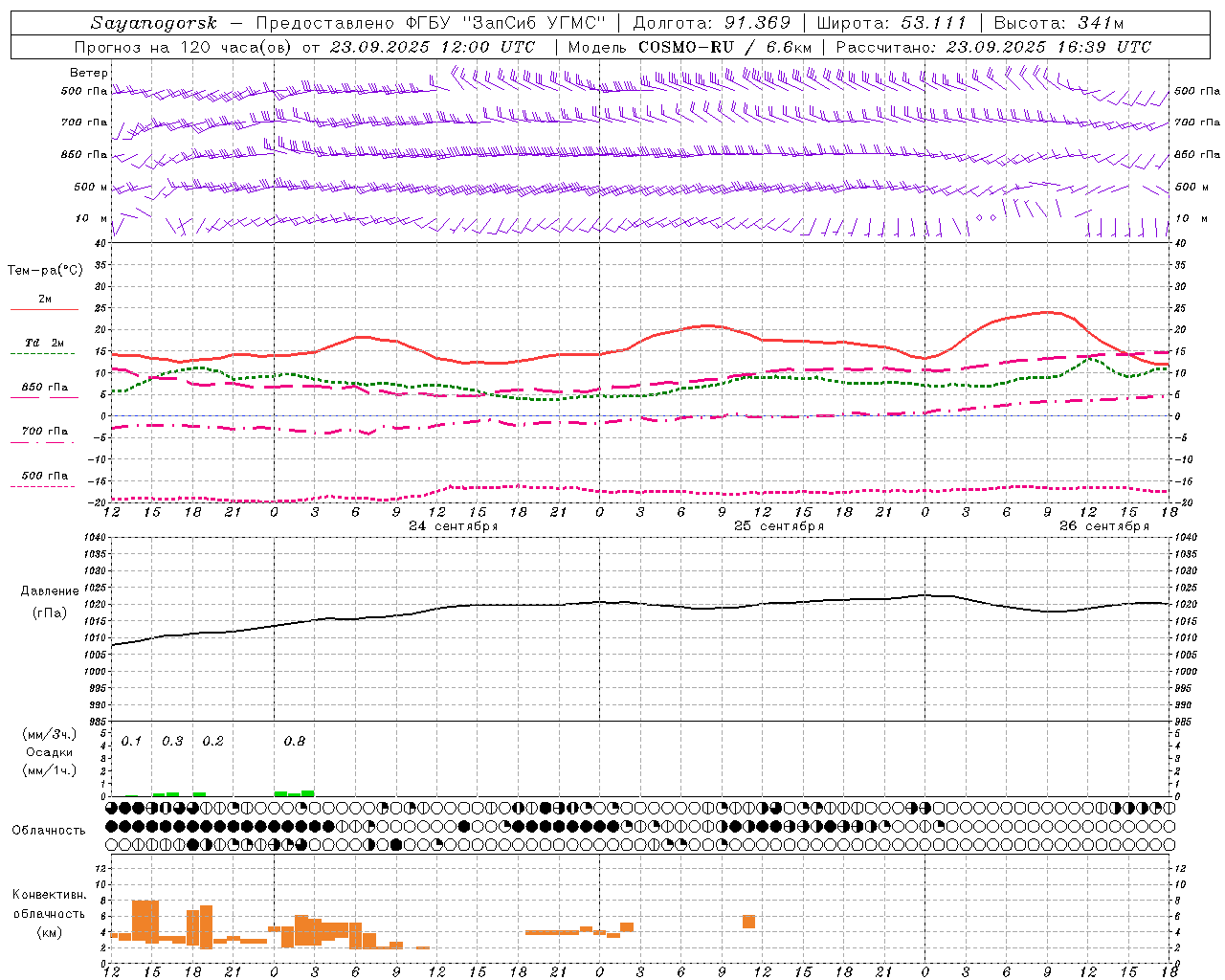Viewport: 1225px width, 980px height.
Task: Click the '(км)' unit under convective cloudiness
Action: click(x=50, y=931)
